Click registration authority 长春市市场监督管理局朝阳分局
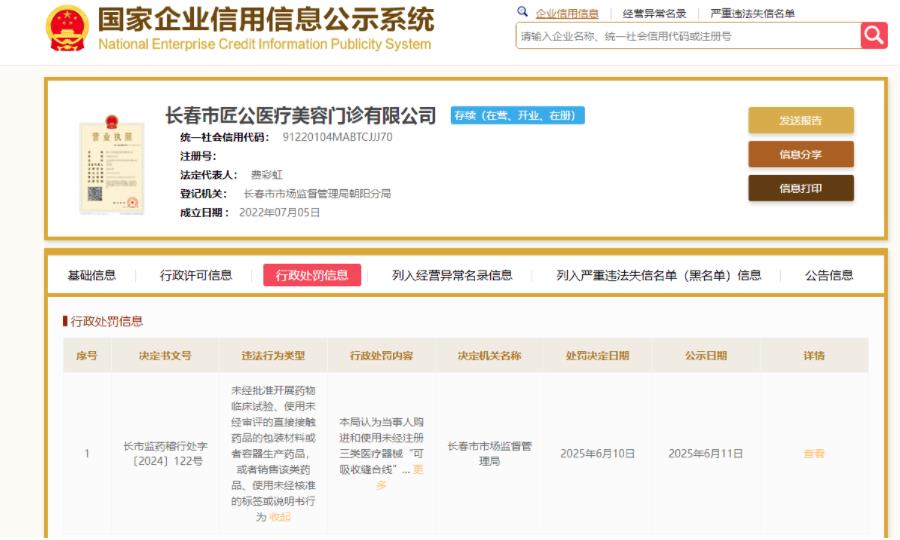This screenshot has height=540, width=900. coord(317,194)
